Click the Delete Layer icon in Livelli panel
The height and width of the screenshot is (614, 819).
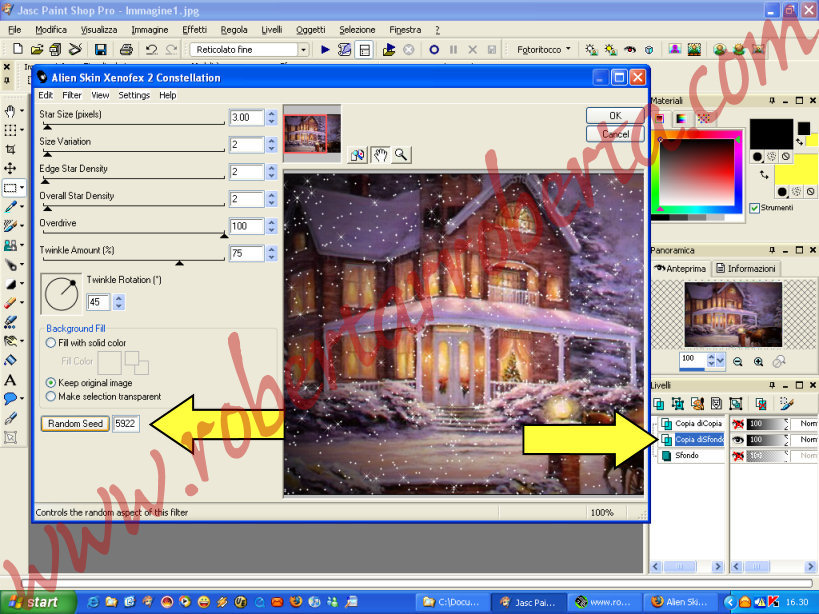point(761,403)
